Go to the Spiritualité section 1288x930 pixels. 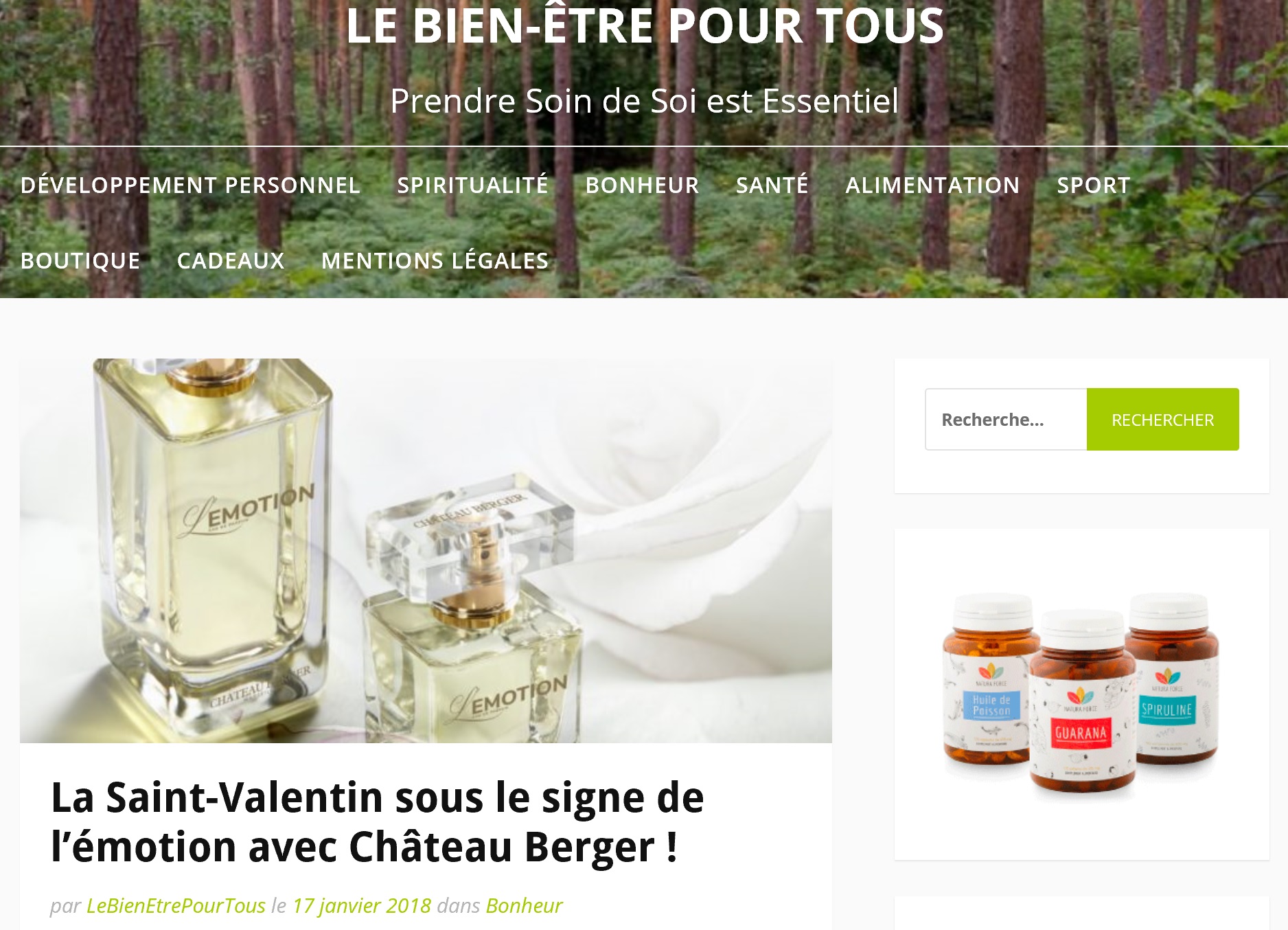click(472, 185)
